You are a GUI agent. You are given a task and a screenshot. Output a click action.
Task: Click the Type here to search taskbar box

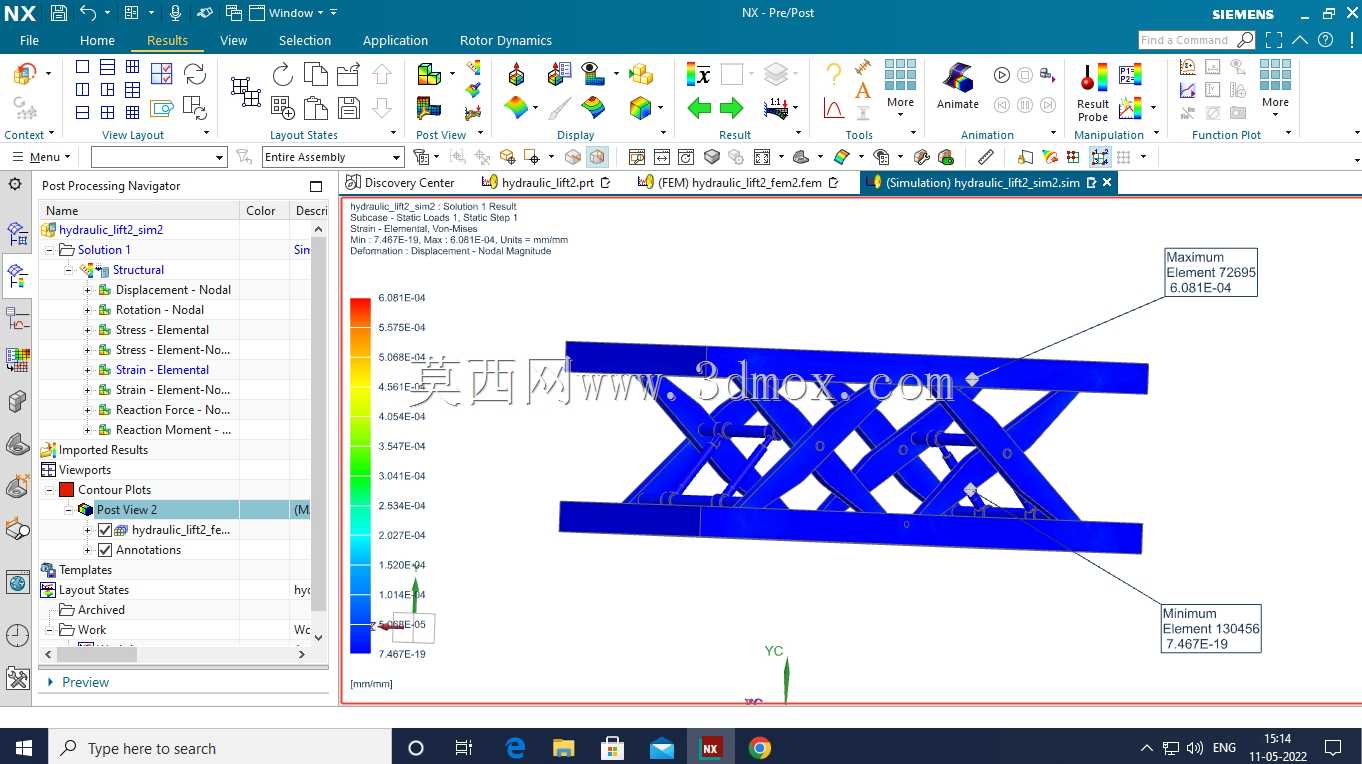pyautogui.click(x=220, y=748)
